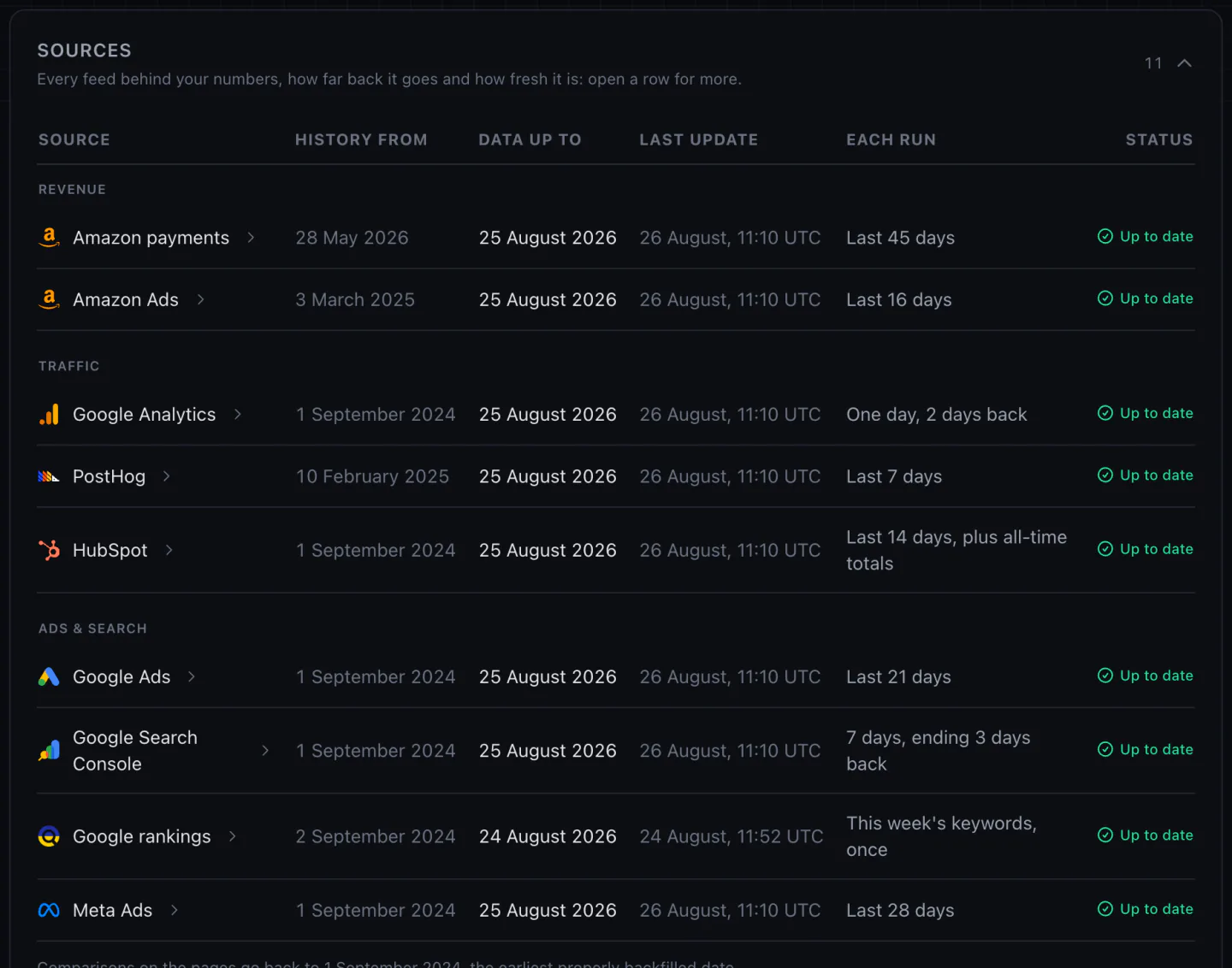The width and height of the screenshot is (1232, 968).
Task: Click 'Last 14 days, plus all-time totals'
Action: (x=957, y=550)
